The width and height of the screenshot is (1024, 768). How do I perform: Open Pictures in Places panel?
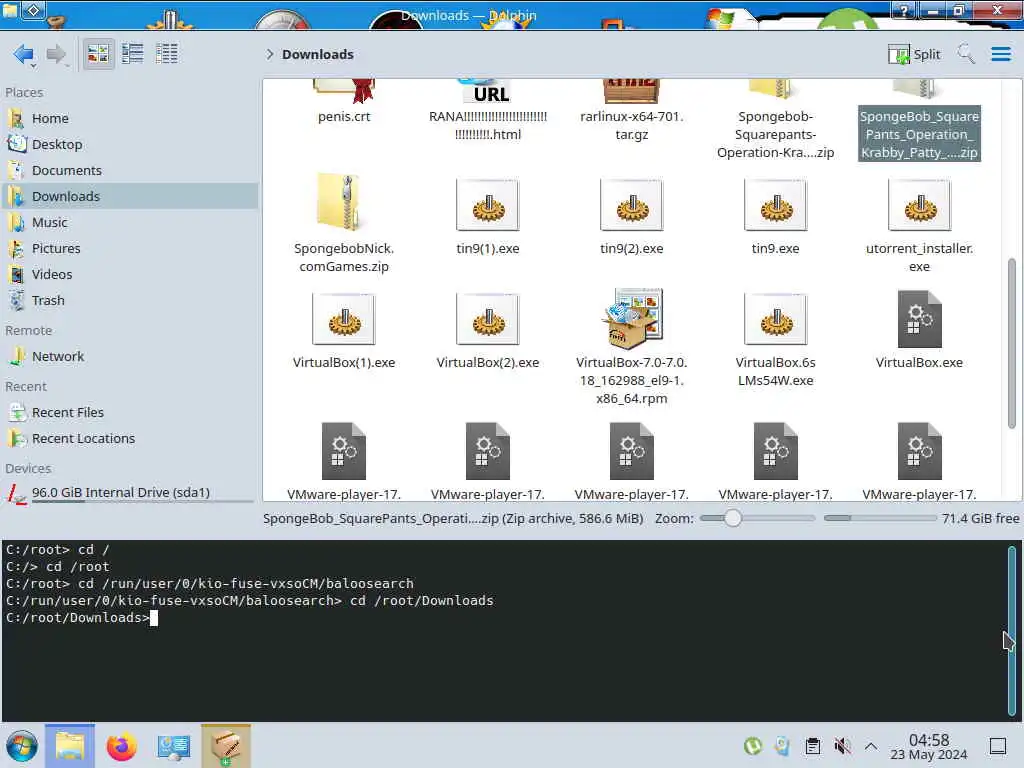(x=129, y=248)
